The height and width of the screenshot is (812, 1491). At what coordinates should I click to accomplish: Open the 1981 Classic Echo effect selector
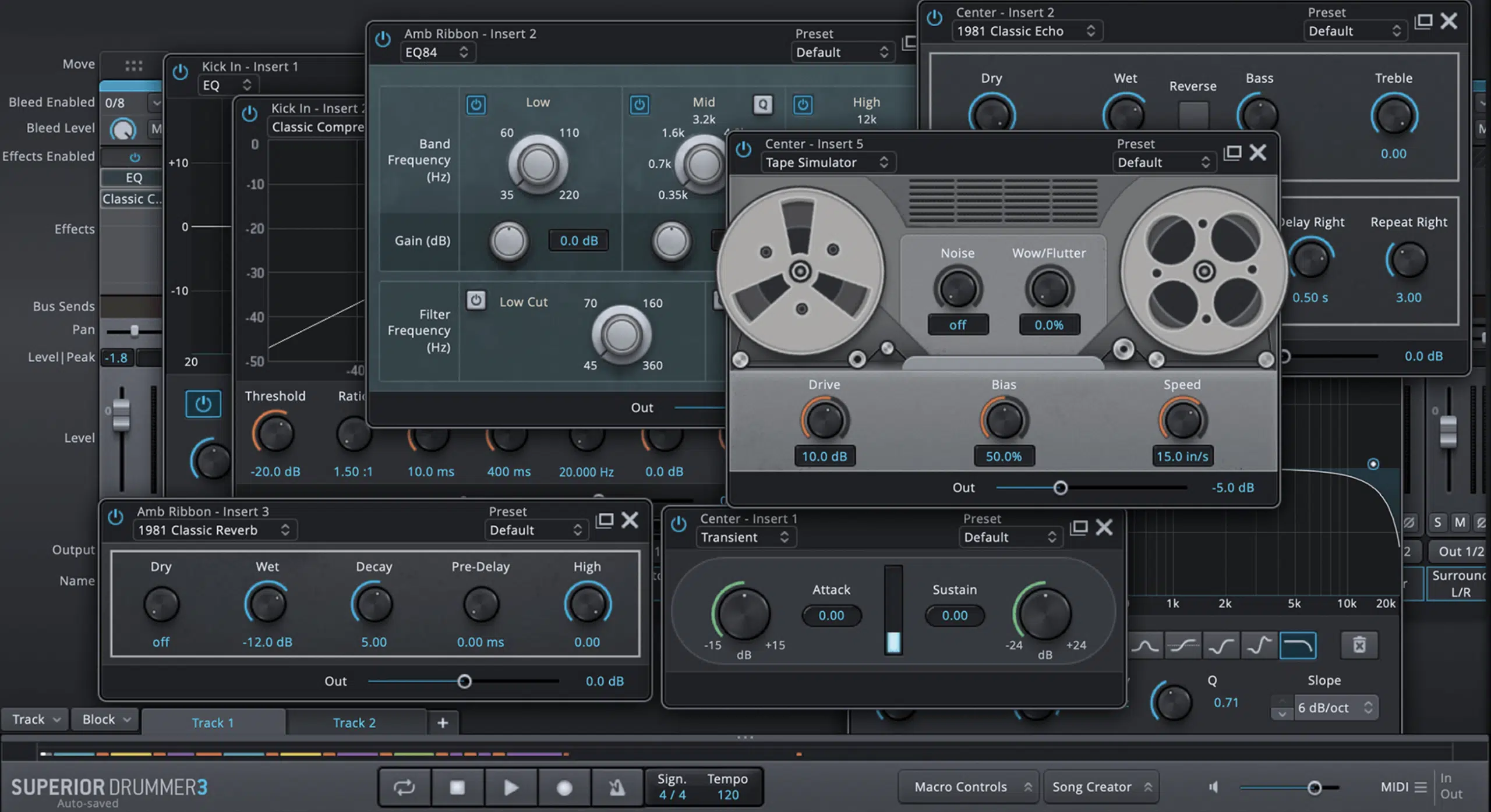point(1027,31)
